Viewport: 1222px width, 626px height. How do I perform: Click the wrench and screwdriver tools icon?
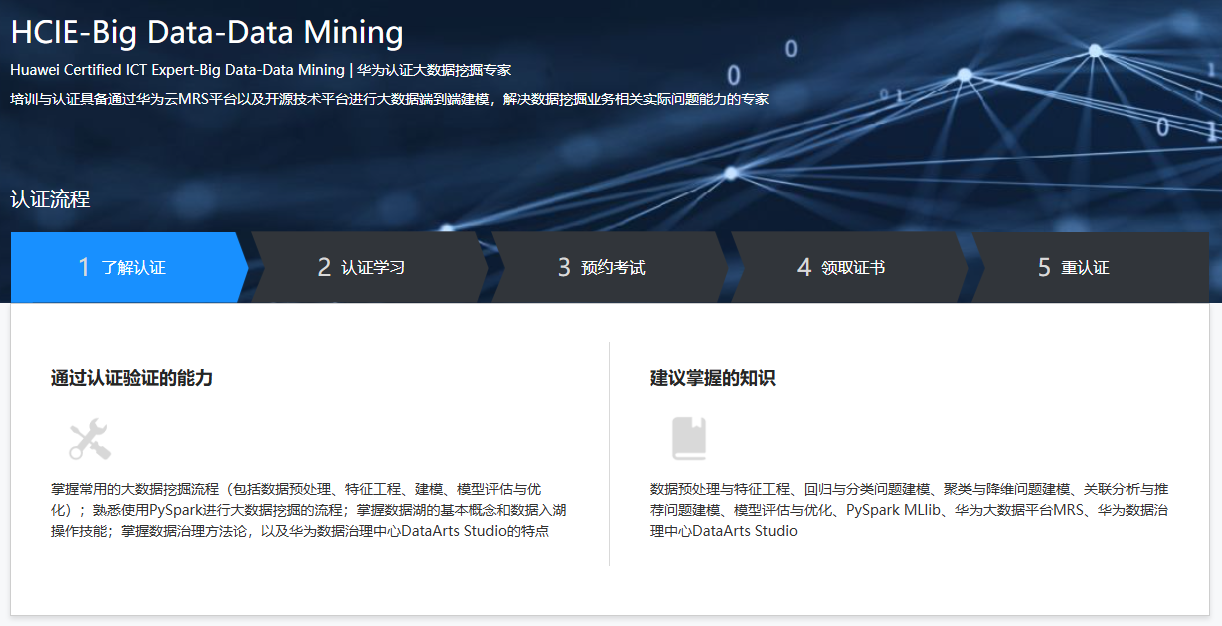pyautogui.click(x=89, y=439)
